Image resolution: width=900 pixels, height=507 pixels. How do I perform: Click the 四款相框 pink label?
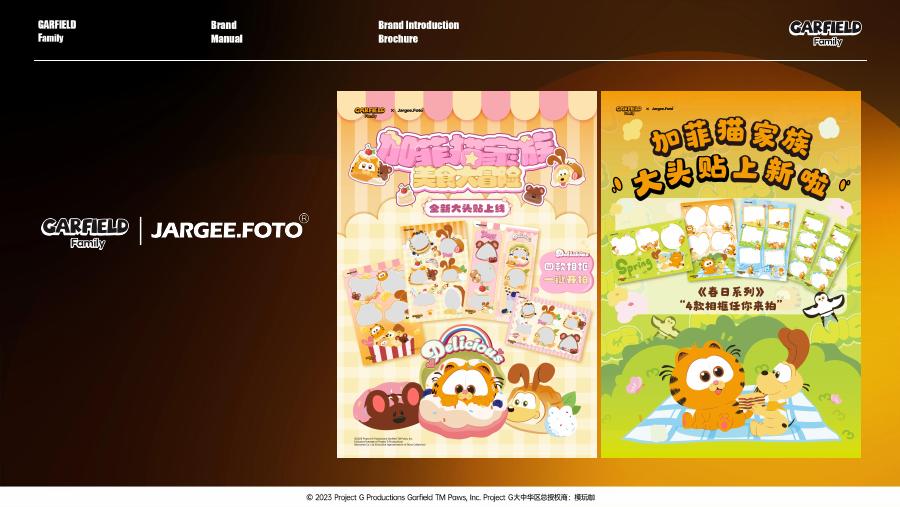coord(567,272)
